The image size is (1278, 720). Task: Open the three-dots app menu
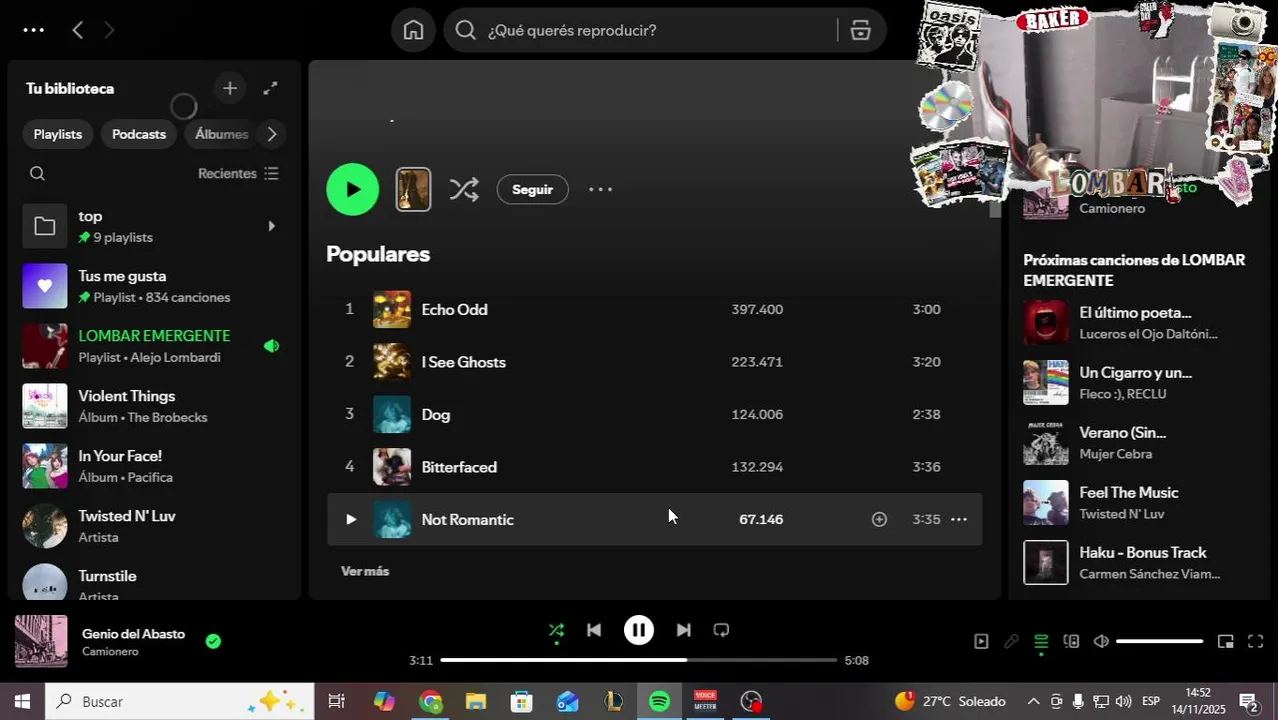(33, 30)
